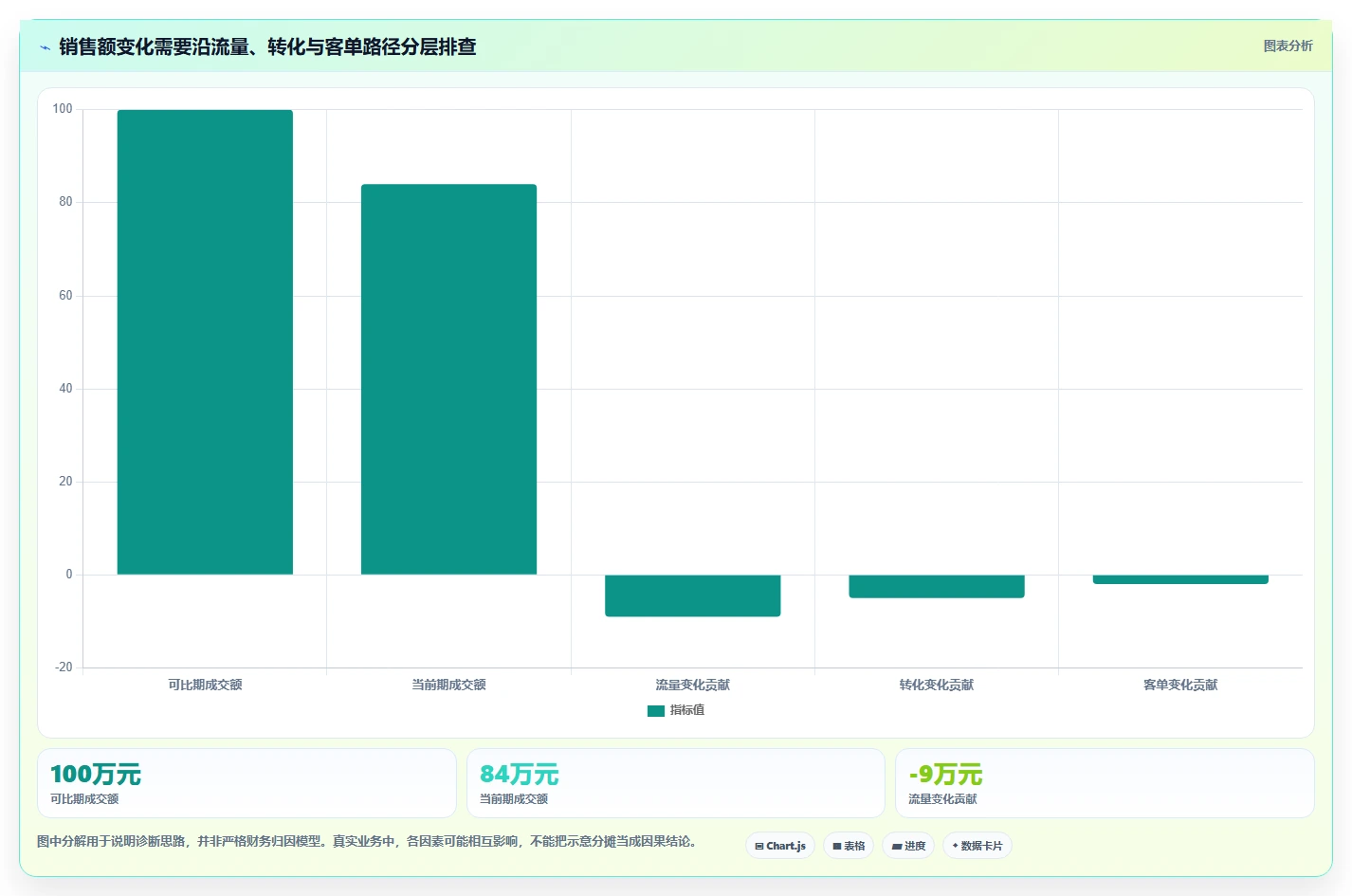This screenshot has height=896, width=1352.
Task: Select the 可比期成交额 bar
Action: point(205,342)
